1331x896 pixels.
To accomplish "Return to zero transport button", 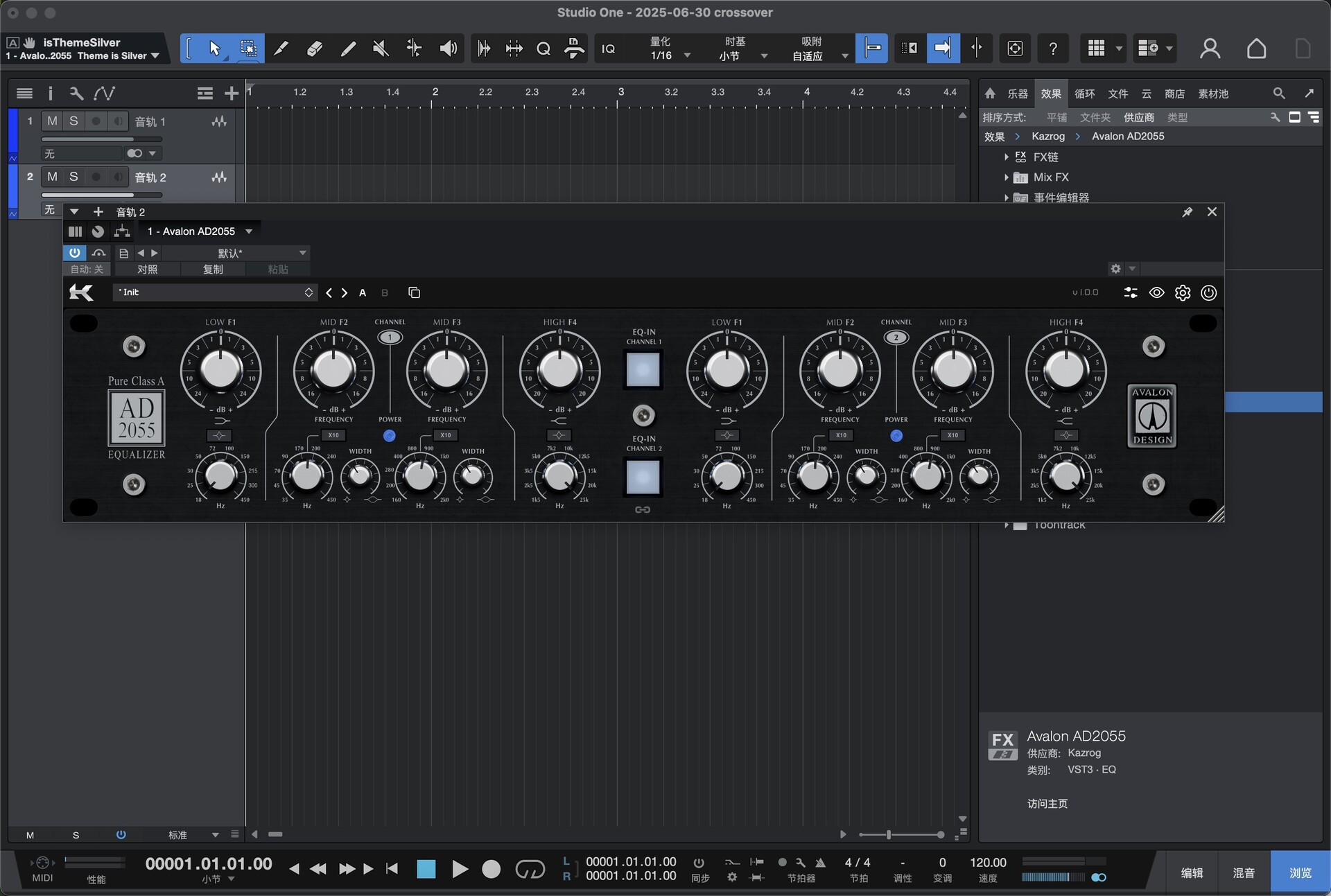I will 392,869.
